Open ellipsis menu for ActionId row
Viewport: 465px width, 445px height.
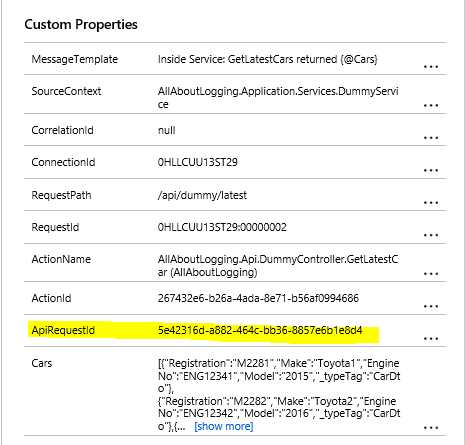(431, 306)
